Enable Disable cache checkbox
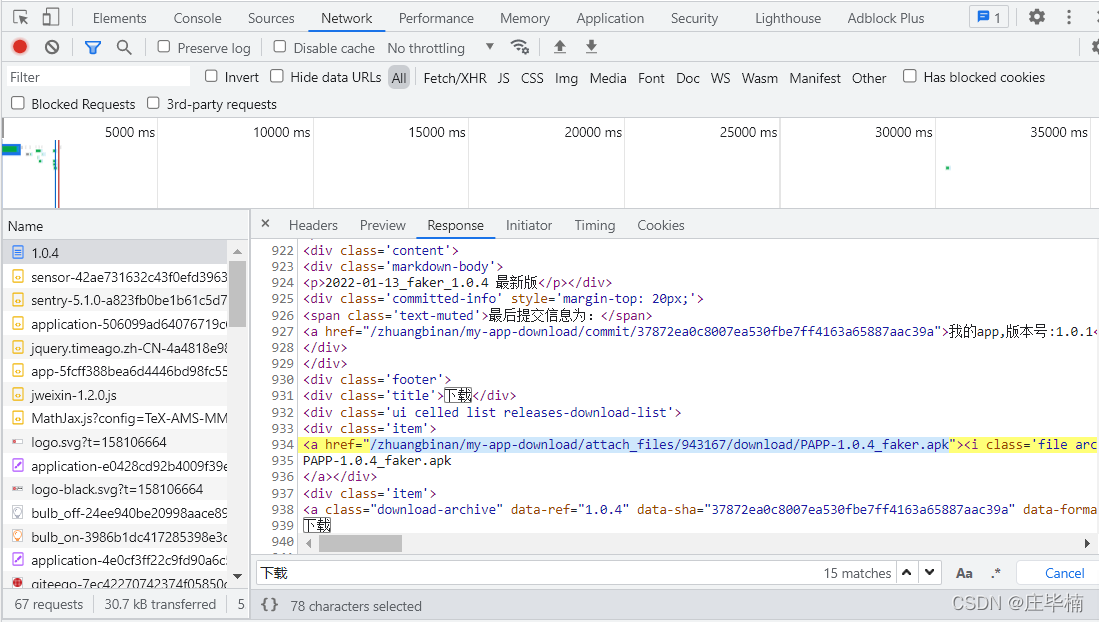1099x622 pixels. tap(280, 46)
